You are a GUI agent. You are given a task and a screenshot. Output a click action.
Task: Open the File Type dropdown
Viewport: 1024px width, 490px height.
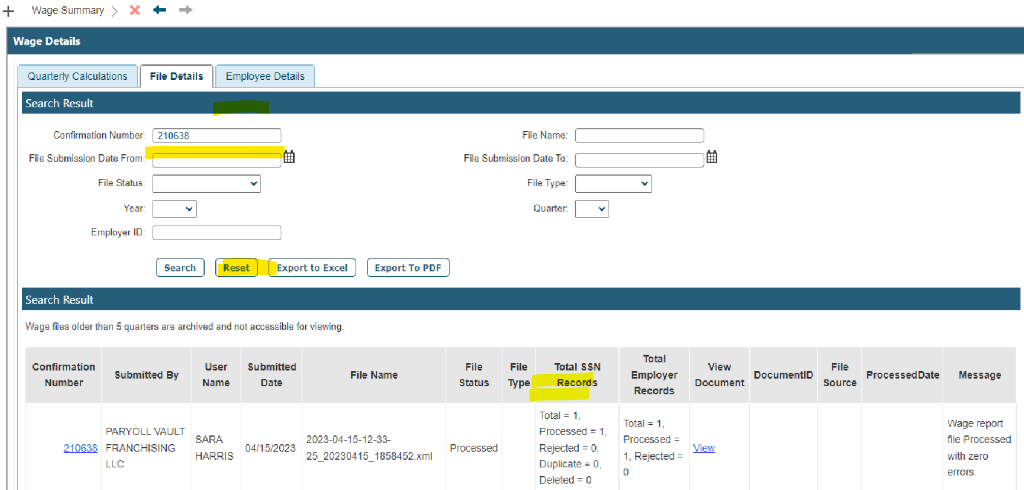(x=613, y=184)
